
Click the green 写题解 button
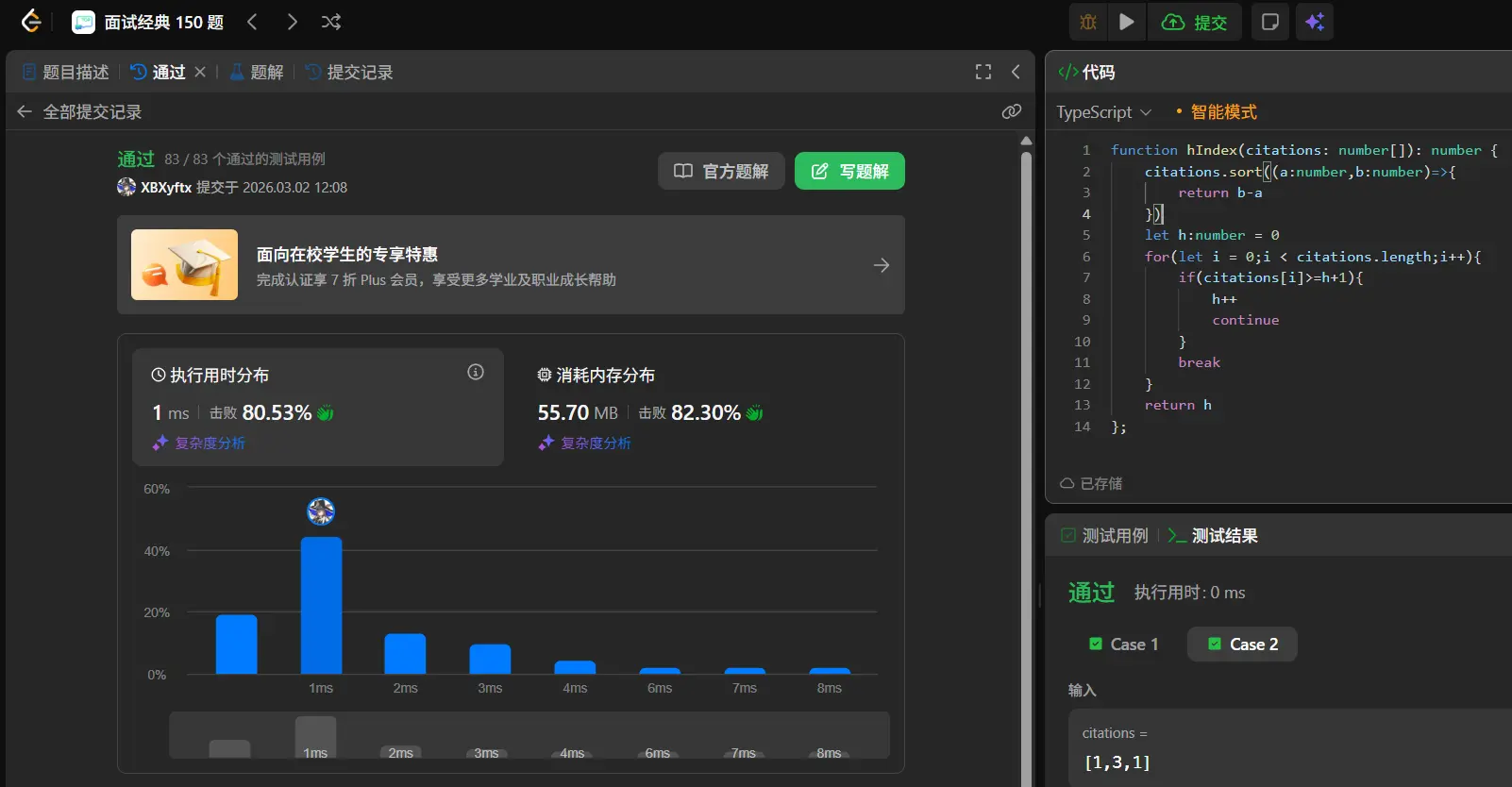click(849, 171)
